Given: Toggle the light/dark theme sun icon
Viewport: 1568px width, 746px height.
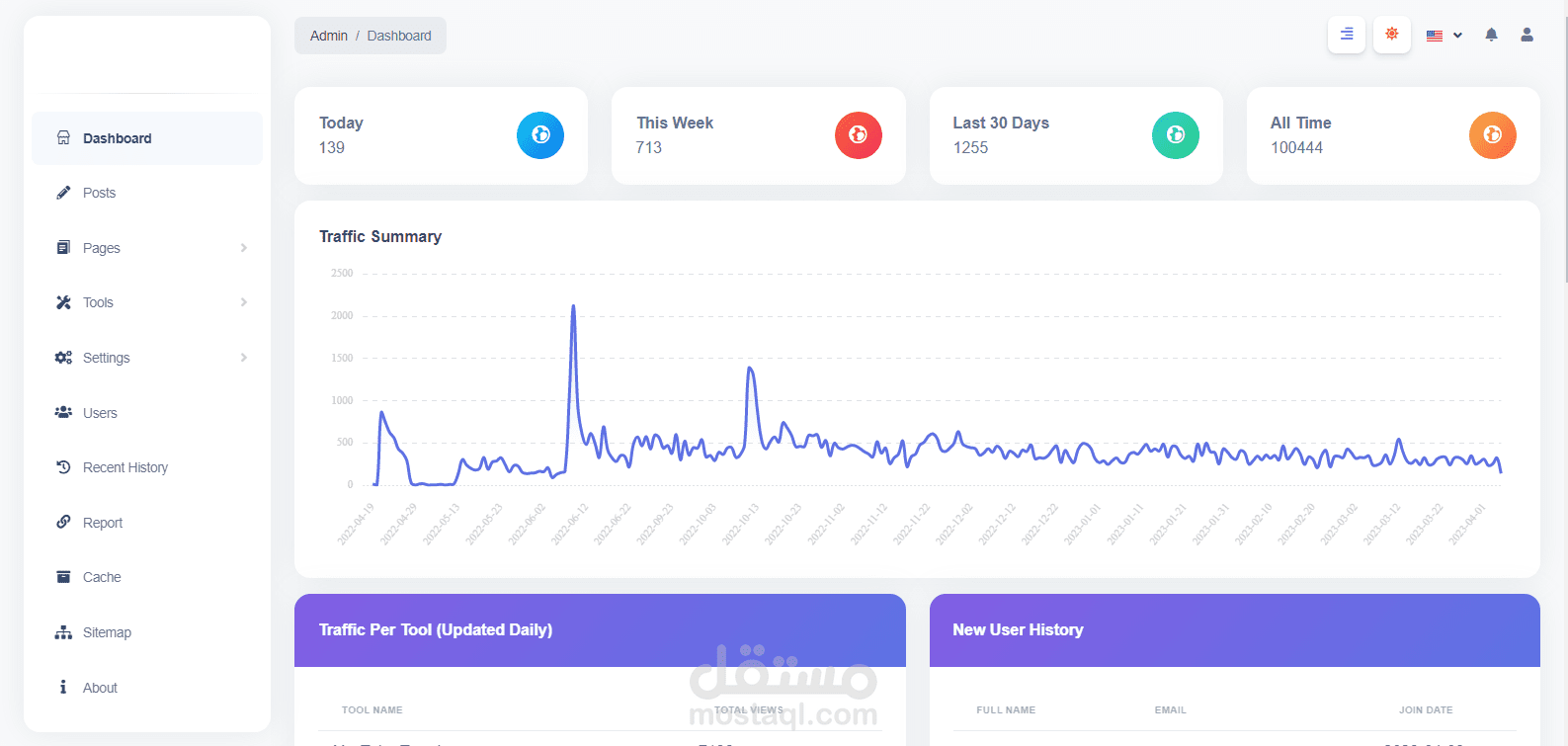Looking at the screenshot, I should click(1392, 35).
